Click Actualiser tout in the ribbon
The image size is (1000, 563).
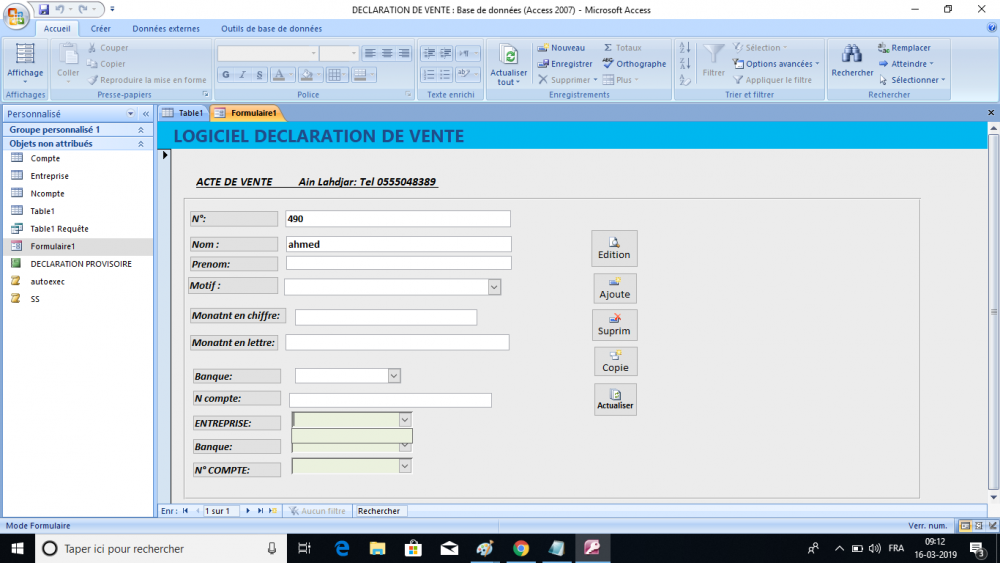[x=508, y=64]
